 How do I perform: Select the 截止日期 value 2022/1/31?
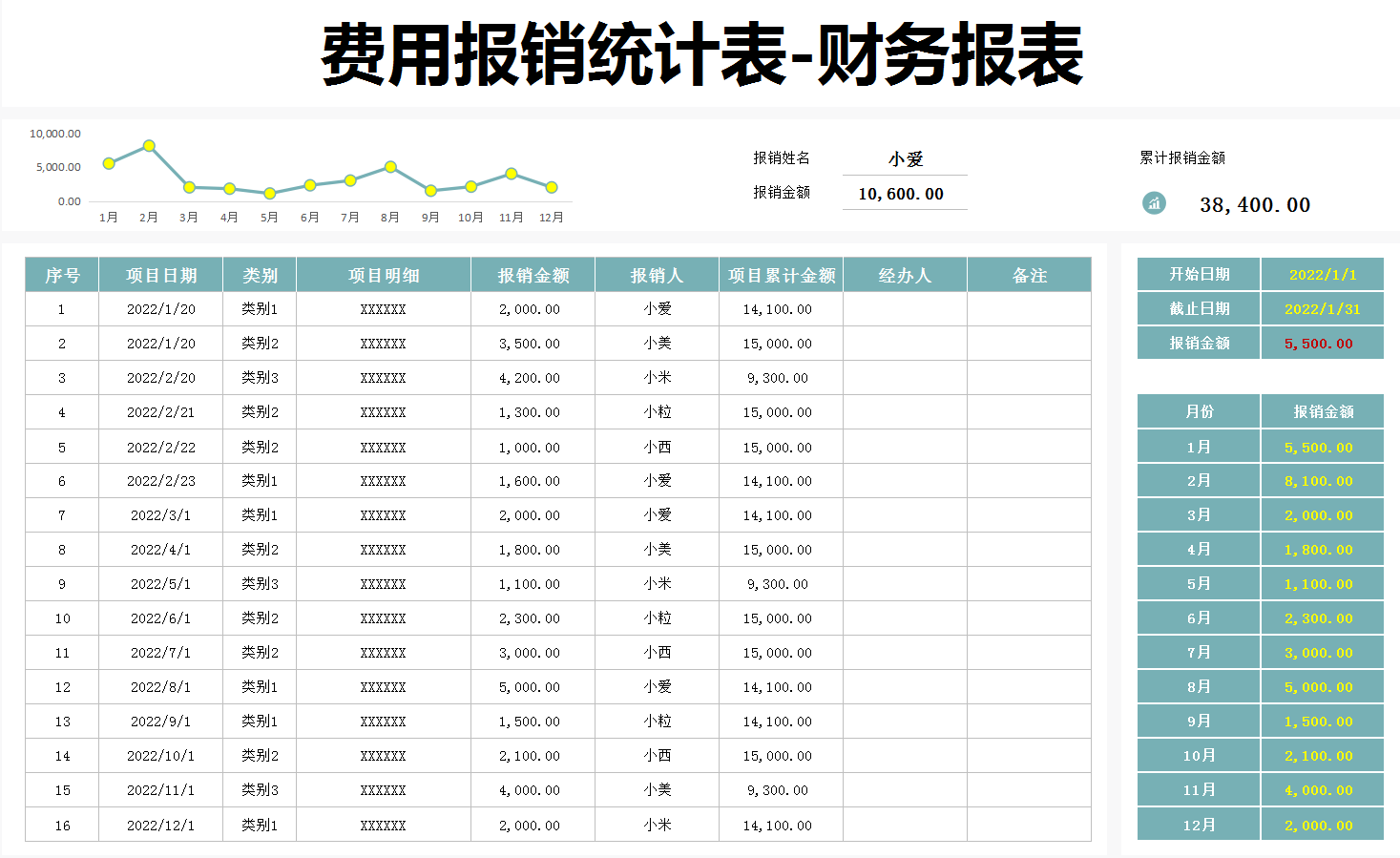tap(1322, 307)
